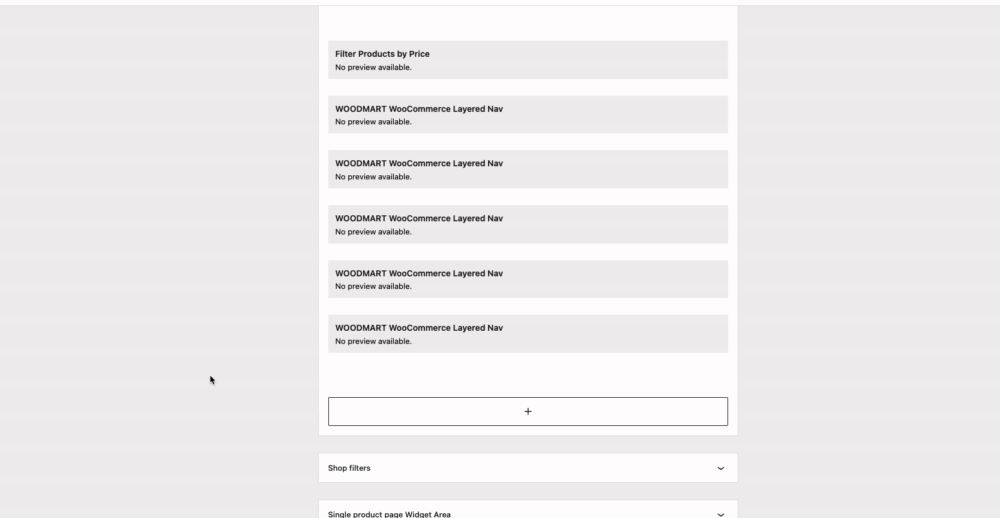Expand the Shop filters chevron arrow
Viewport: 1000px width, 518px height.
[721, 468]
